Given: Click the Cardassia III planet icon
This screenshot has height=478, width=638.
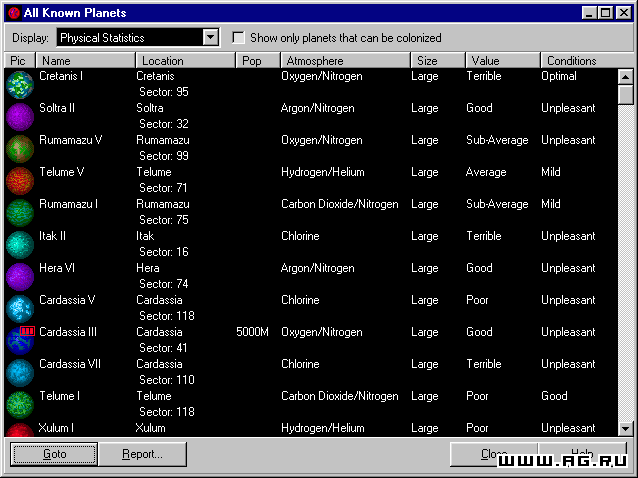Looking at the screenshot, I should pos(20,341).
